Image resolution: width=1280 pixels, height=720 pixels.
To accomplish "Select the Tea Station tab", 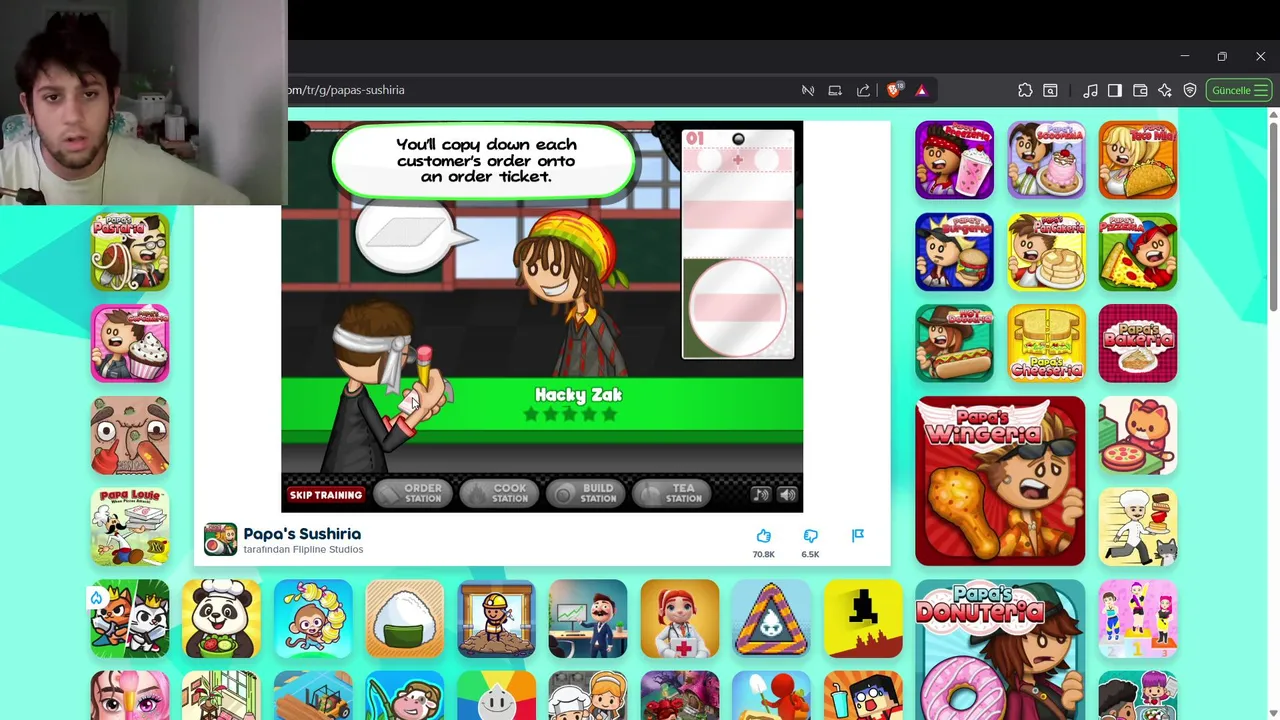I will (671, 493).
